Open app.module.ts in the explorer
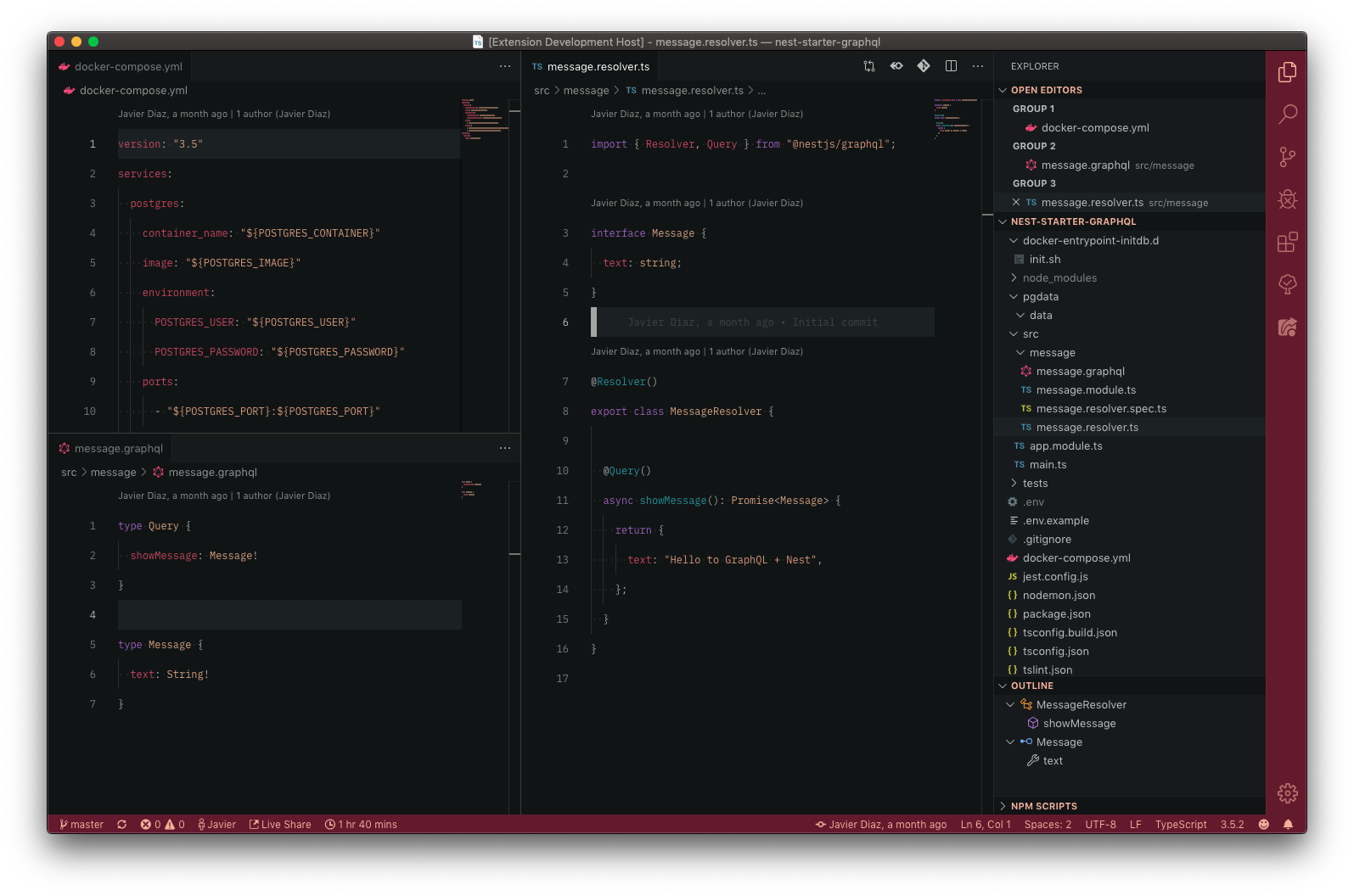 1130,445
